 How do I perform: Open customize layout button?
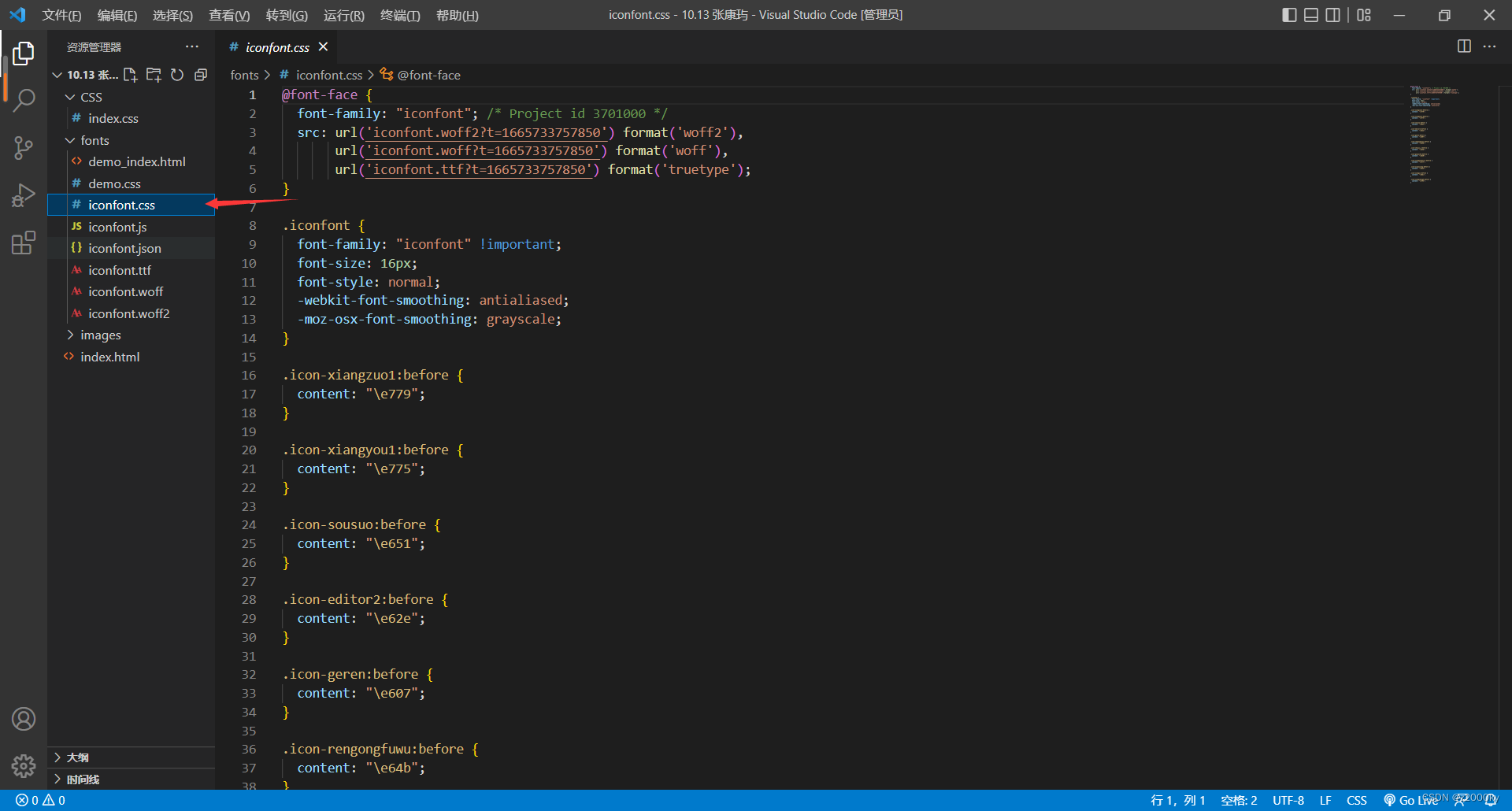click(1364, 15)
